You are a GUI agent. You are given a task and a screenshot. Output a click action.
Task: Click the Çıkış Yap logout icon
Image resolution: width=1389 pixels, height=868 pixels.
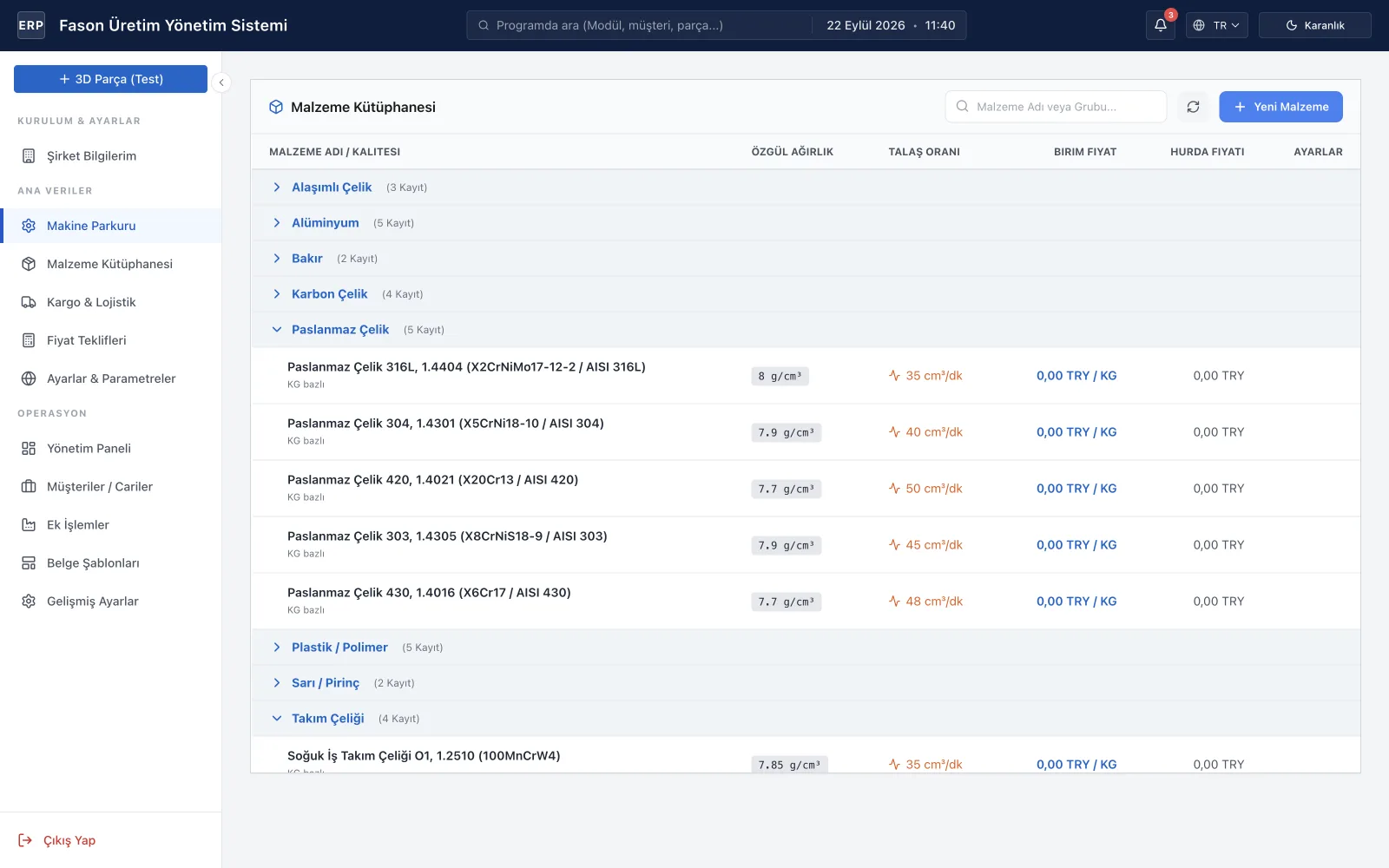tap(25, 840)
